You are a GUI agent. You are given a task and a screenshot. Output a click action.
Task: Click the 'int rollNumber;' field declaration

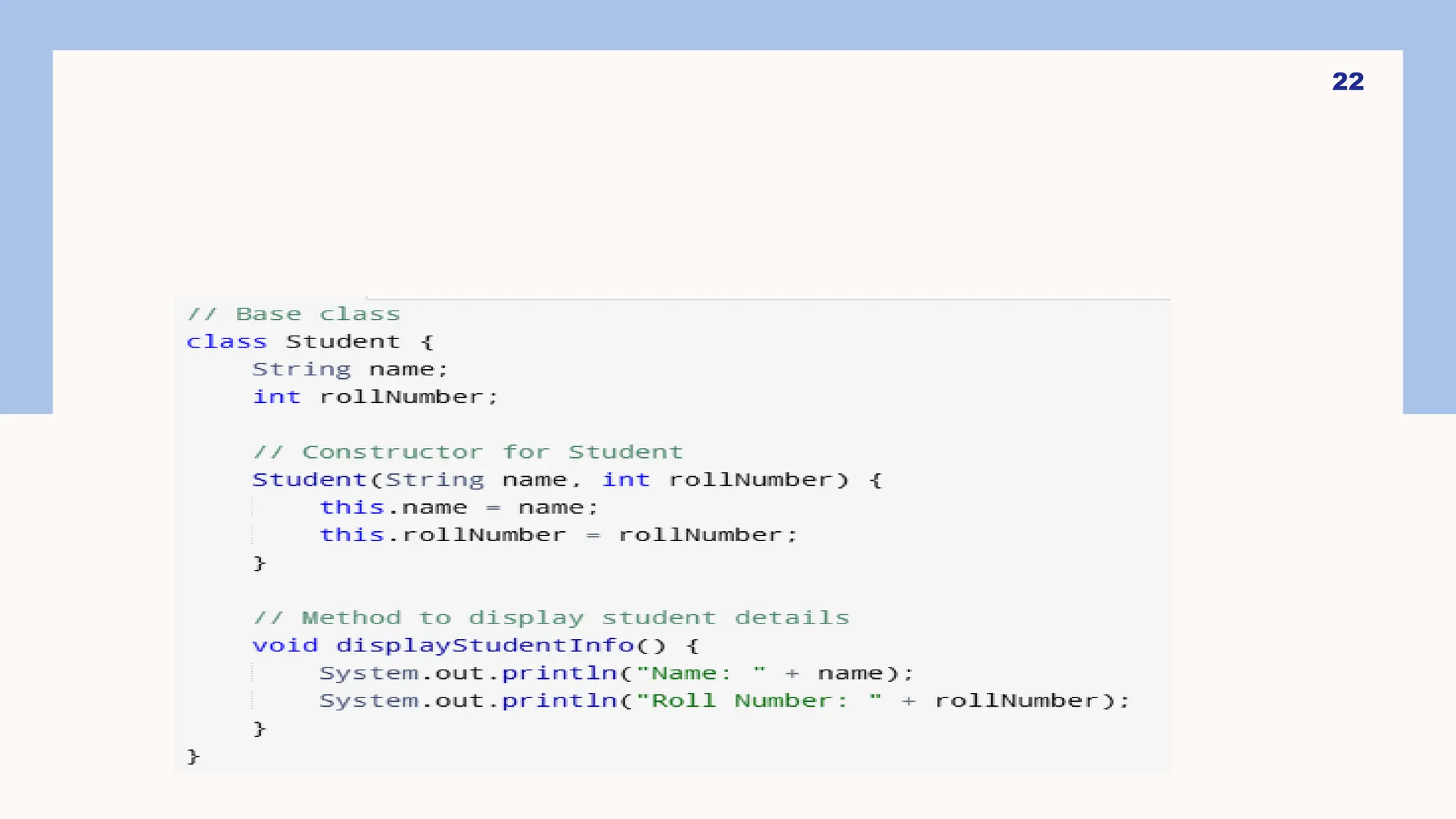375,397
